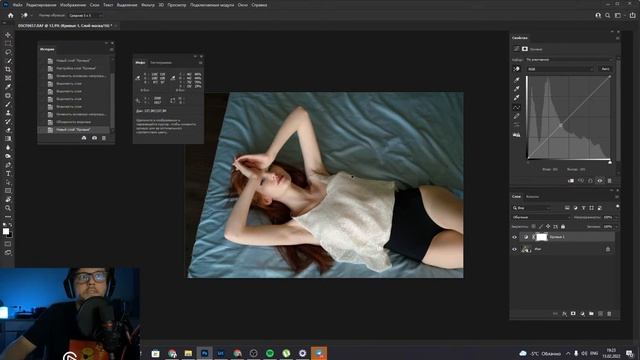Hide the Curves 1 layer eye
Screen dimensions: 640x360
(514, 237)
